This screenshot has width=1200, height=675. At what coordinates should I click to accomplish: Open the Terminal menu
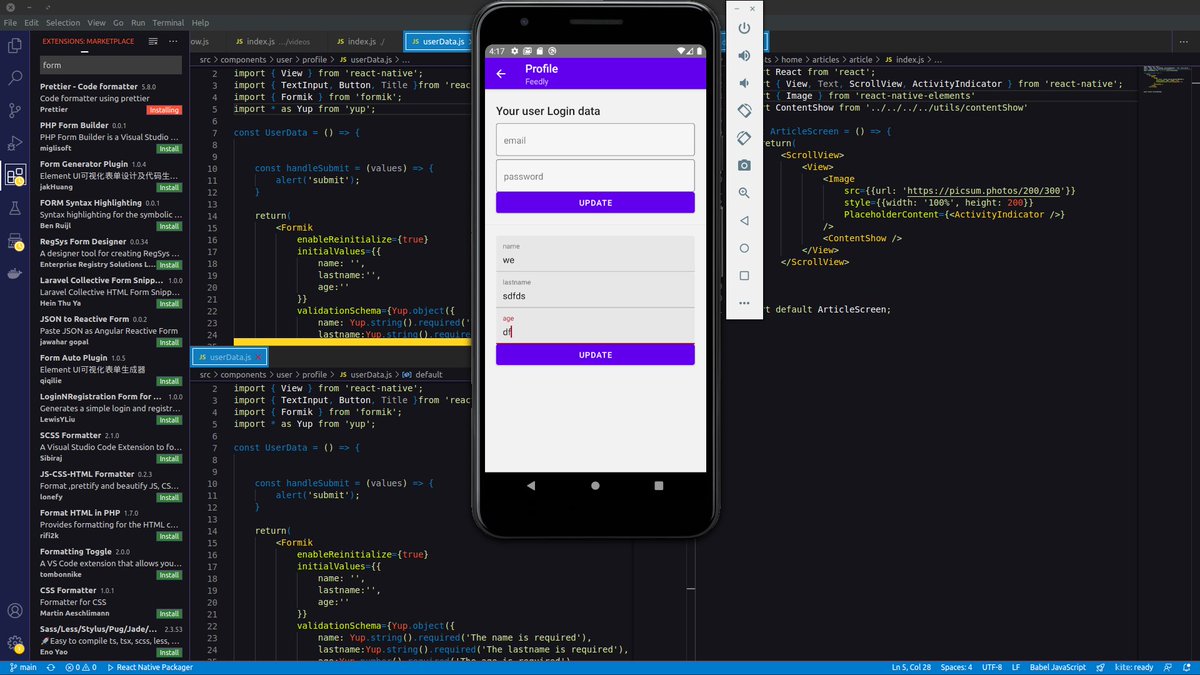click(167, 22)
